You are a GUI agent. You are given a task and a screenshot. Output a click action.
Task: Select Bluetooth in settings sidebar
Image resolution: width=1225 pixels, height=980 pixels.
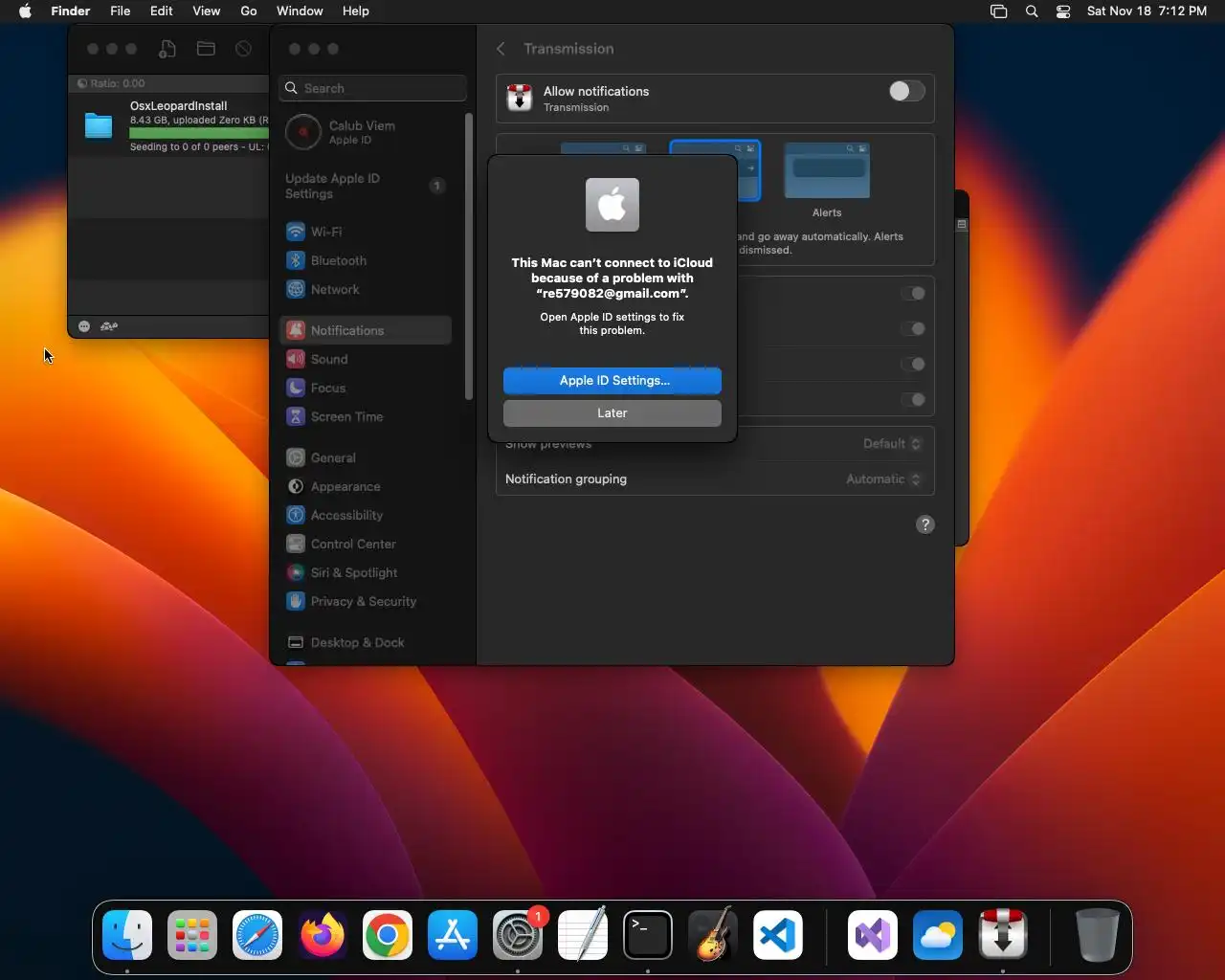[x=366, y=261]
